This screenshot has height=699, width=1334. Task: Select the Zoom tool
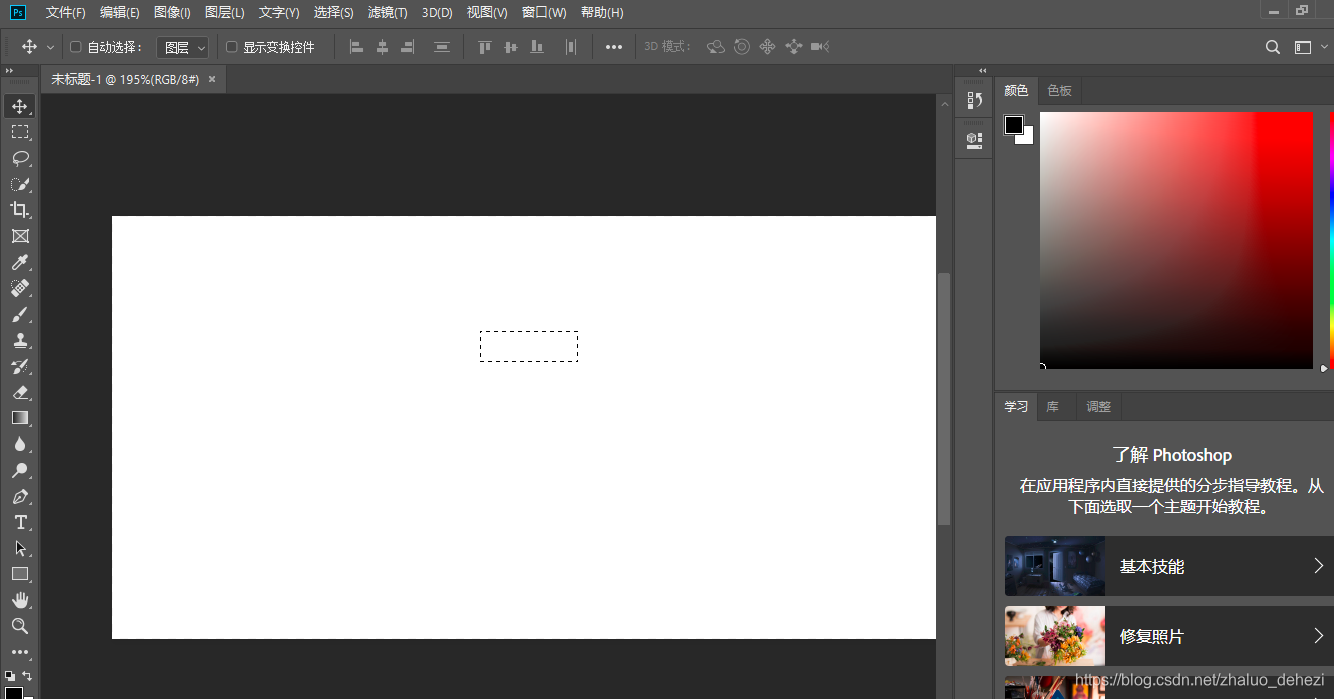pyautogui.click(x=20, y=626)
